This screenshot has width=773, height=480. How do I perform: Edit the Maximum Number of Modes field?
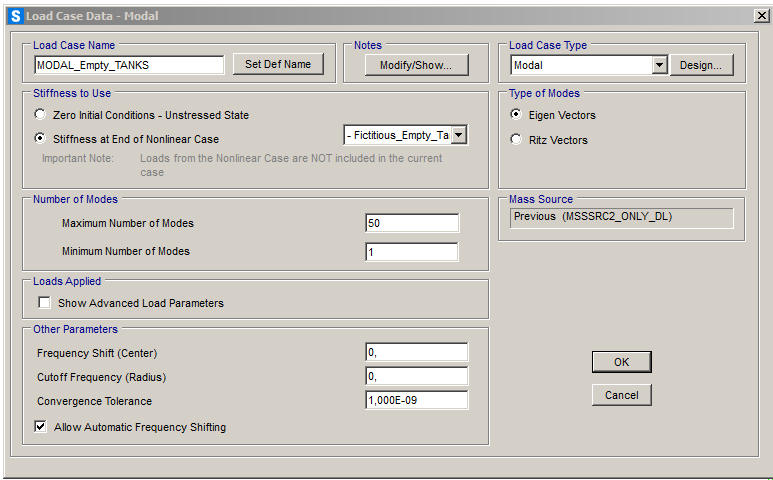coord(412,223)
